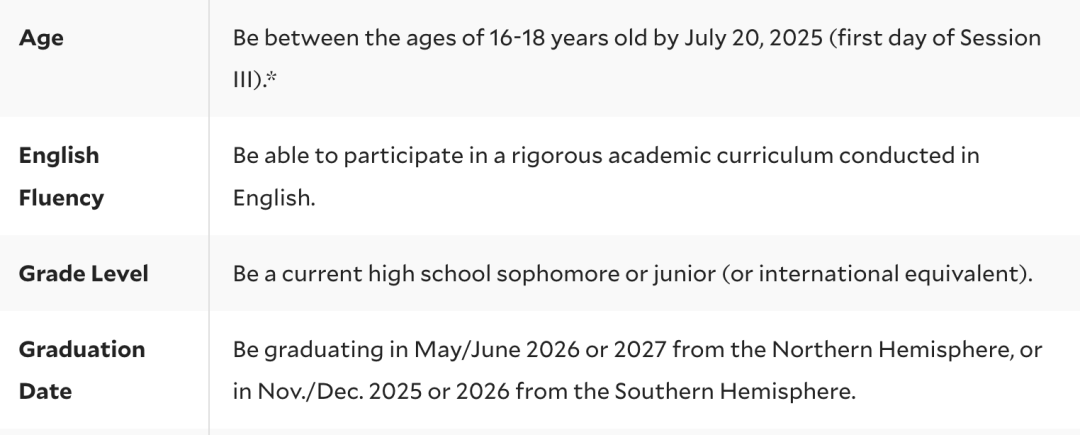Click the word 'English.' on second line

[x=274, y=198]
